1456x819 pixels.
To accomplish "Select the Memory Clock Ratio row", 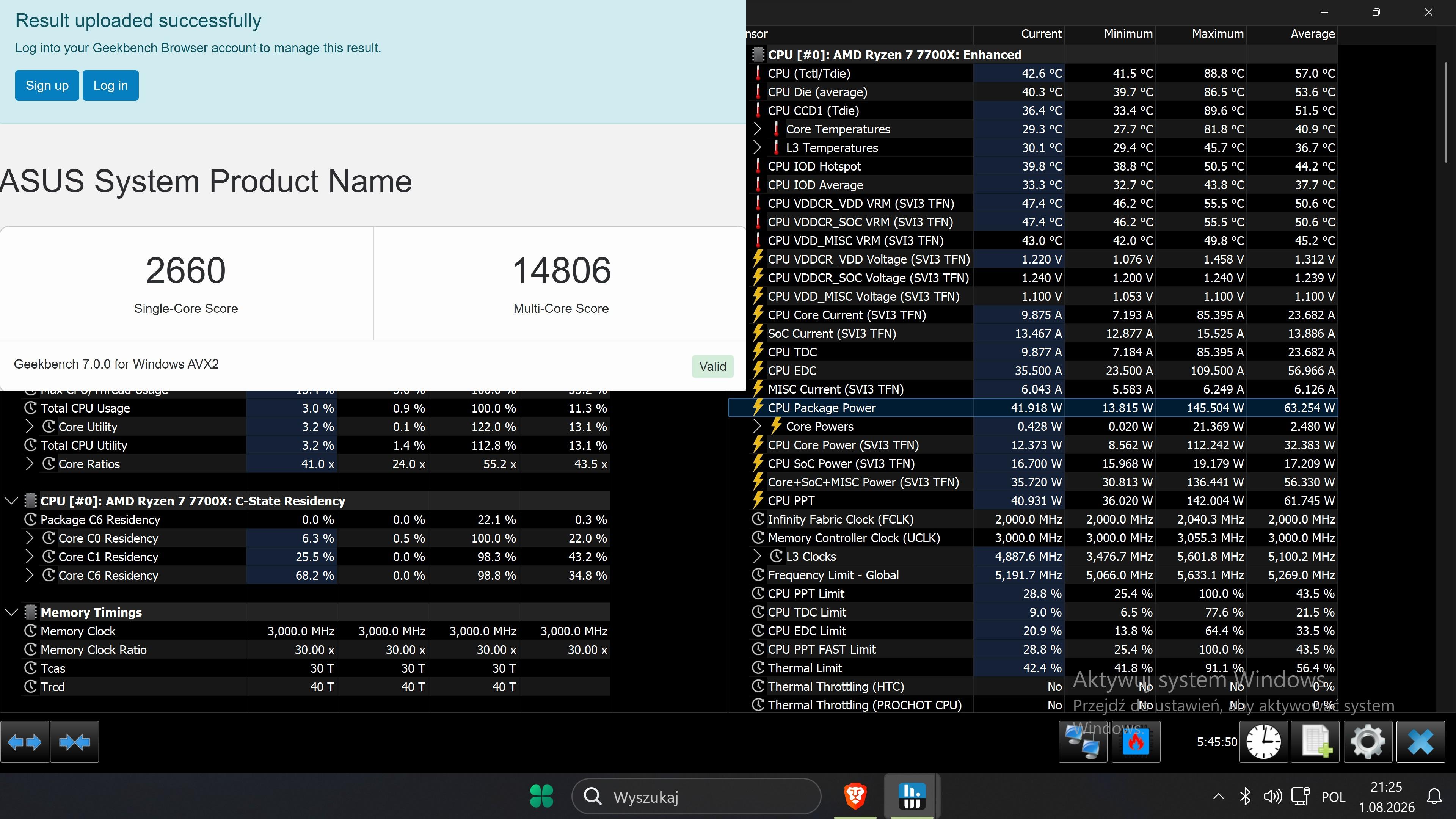I will point(305,650).
